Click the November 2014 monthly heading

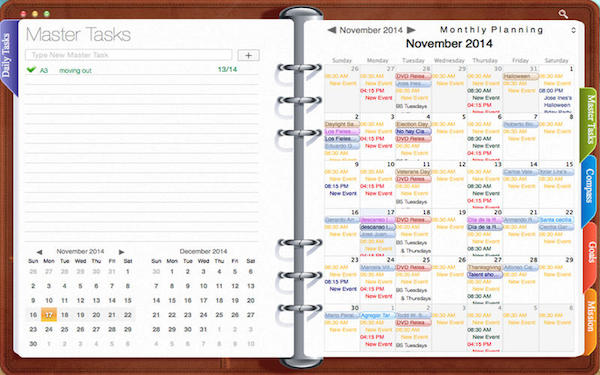point(449,44)
